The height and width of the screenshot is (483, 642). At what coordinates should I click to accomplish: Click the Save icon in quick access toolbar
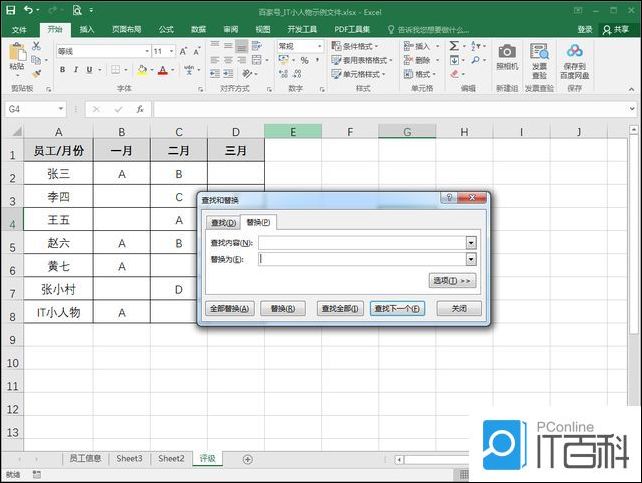(x=11, y=10)
